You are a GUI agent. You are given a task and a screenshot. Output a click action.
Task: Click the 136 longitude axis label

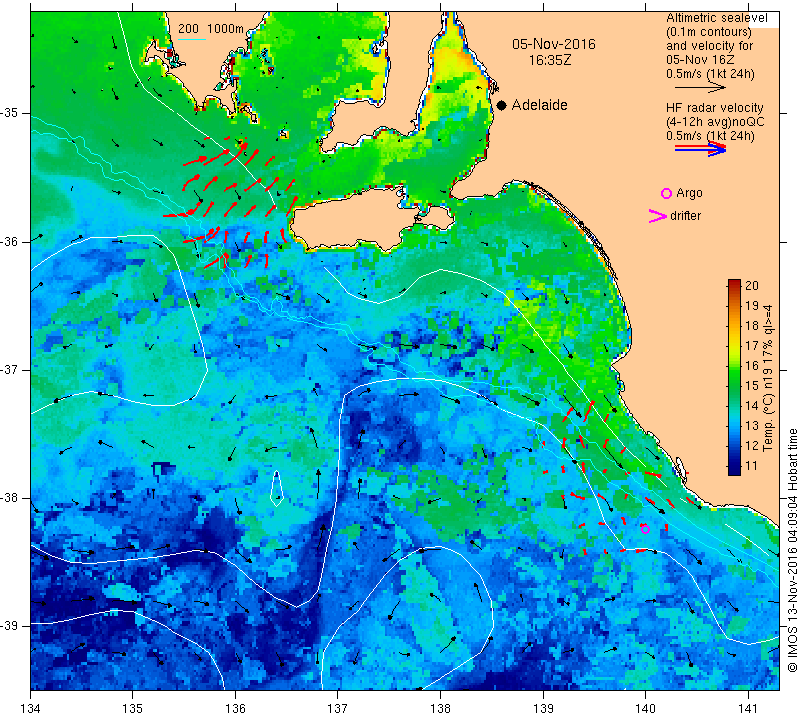coord(235,708)
